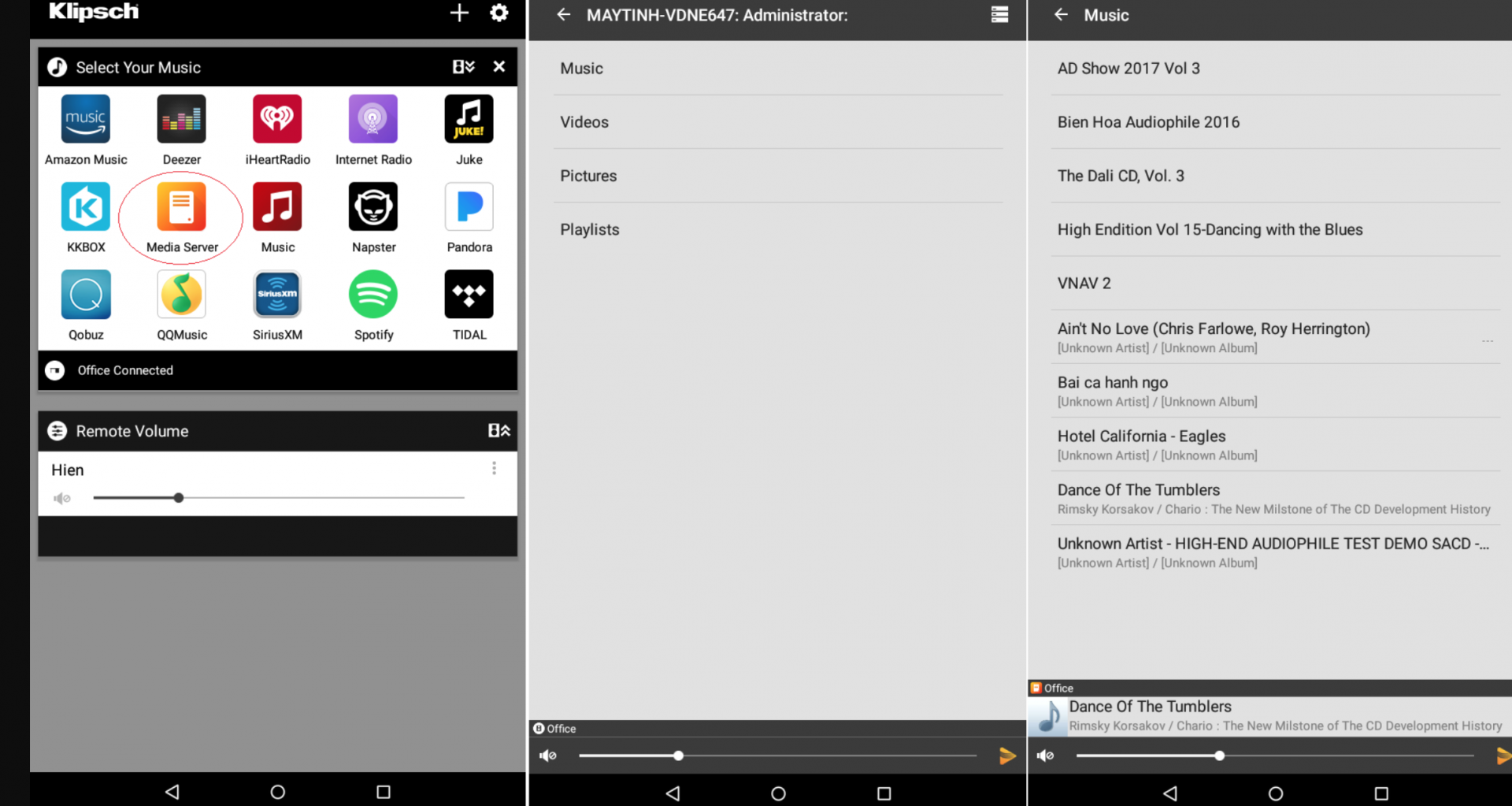The image size is (1512, 806).
Task: Open Amazon Music service icon
Action: tap(86, 119)
